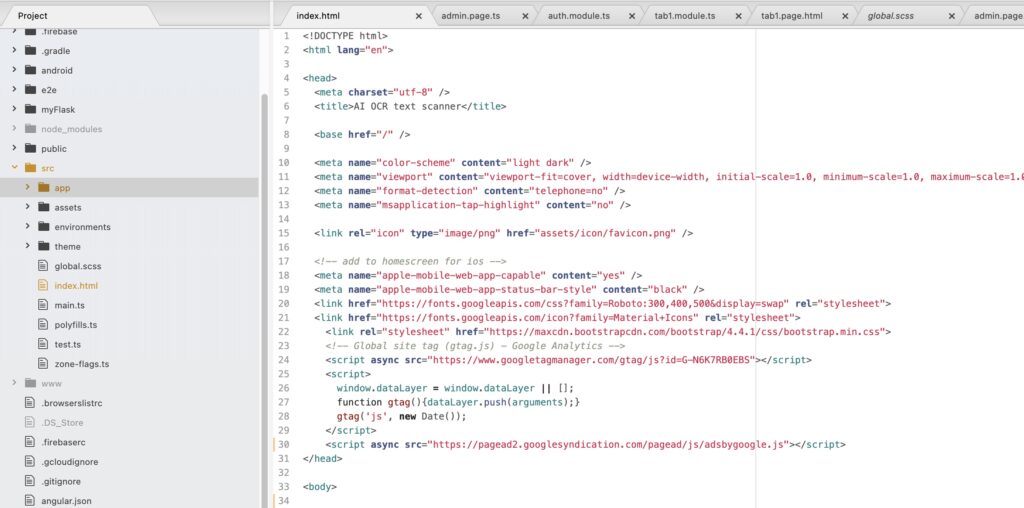Click the e2e folder icon
This screenshot has width=1024, height=508.
coord(30,89)
